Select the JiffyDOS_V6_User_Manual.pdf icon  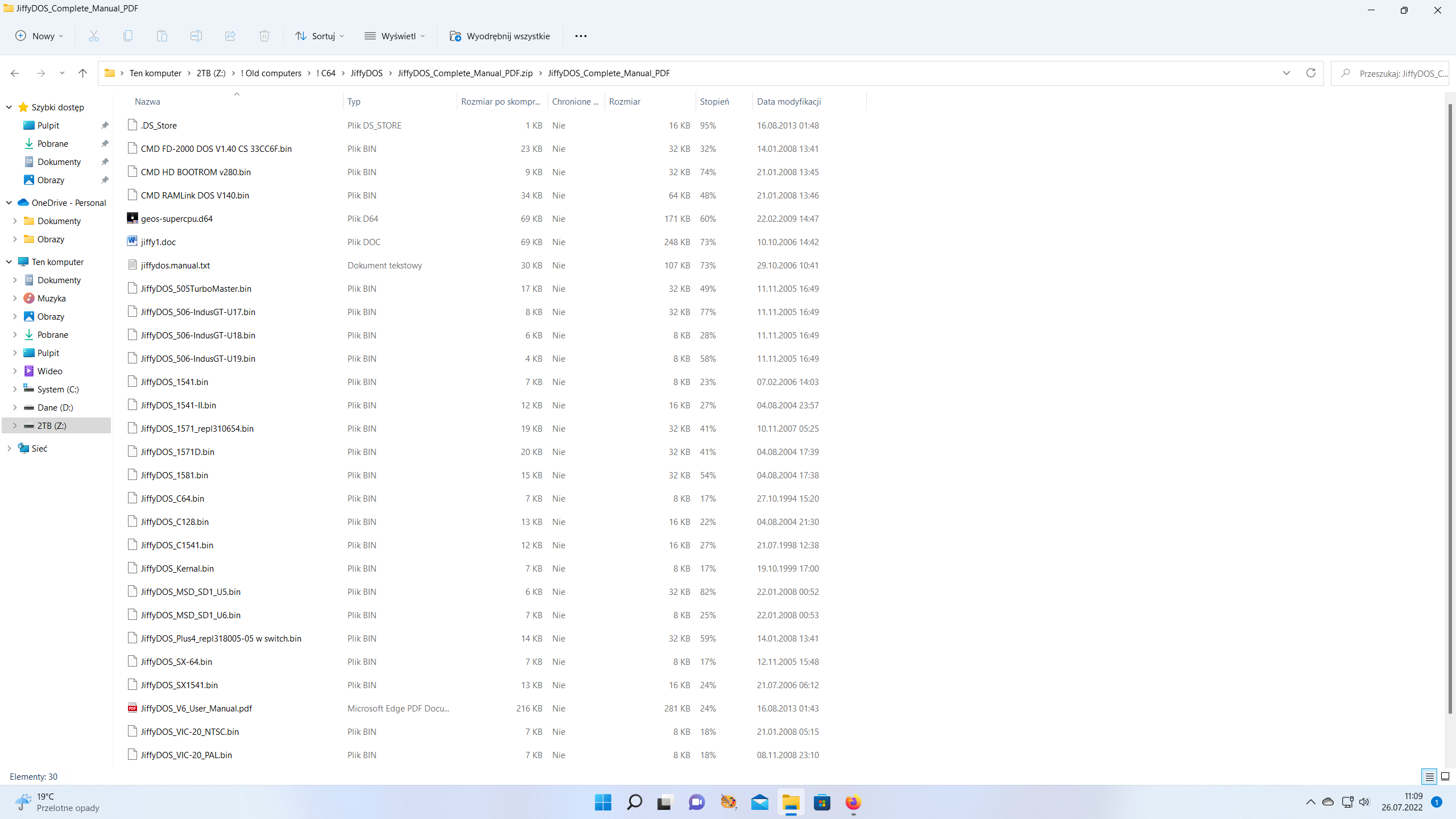[x=133, y=708]
